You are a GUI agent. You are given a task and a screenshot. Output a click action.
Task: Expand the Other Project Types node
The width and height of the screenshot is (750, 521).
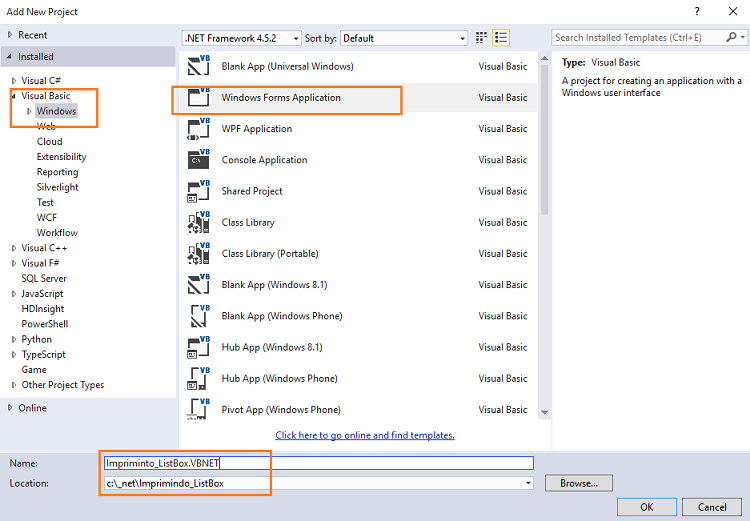tap(14, 385)
